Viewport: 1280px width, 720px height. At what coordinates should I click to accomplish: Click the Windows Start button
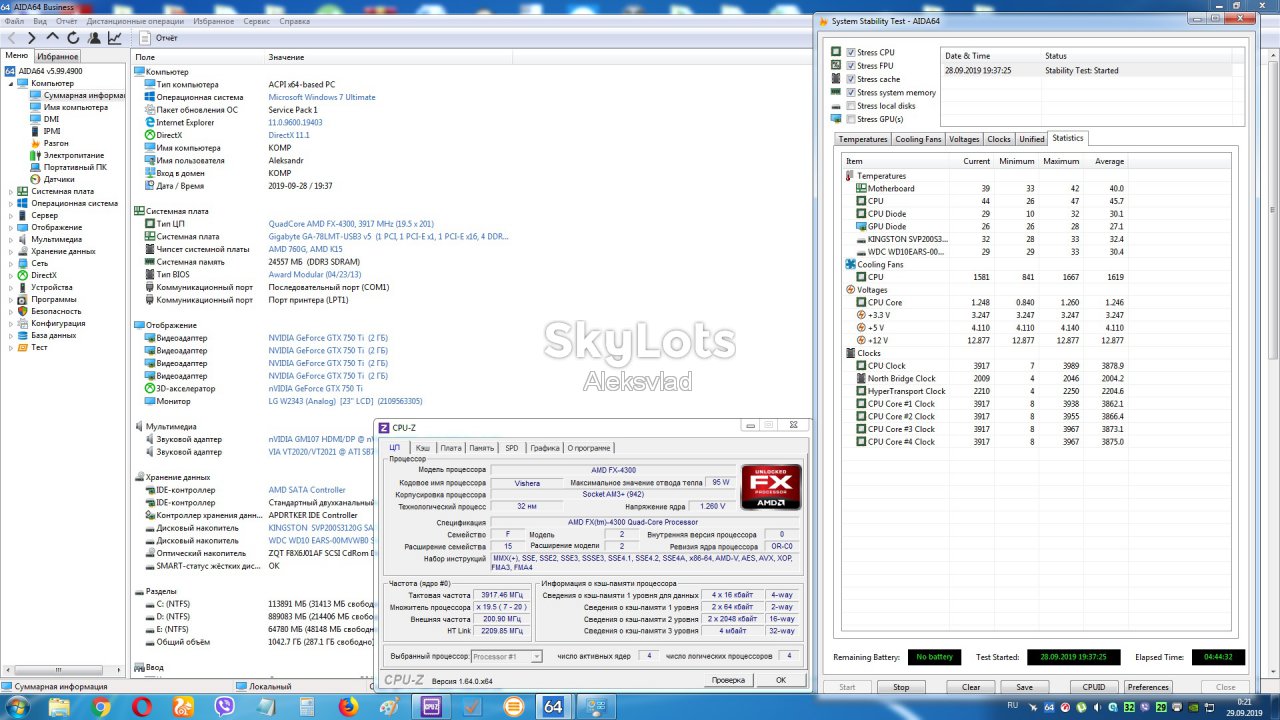tap(19, 707)
